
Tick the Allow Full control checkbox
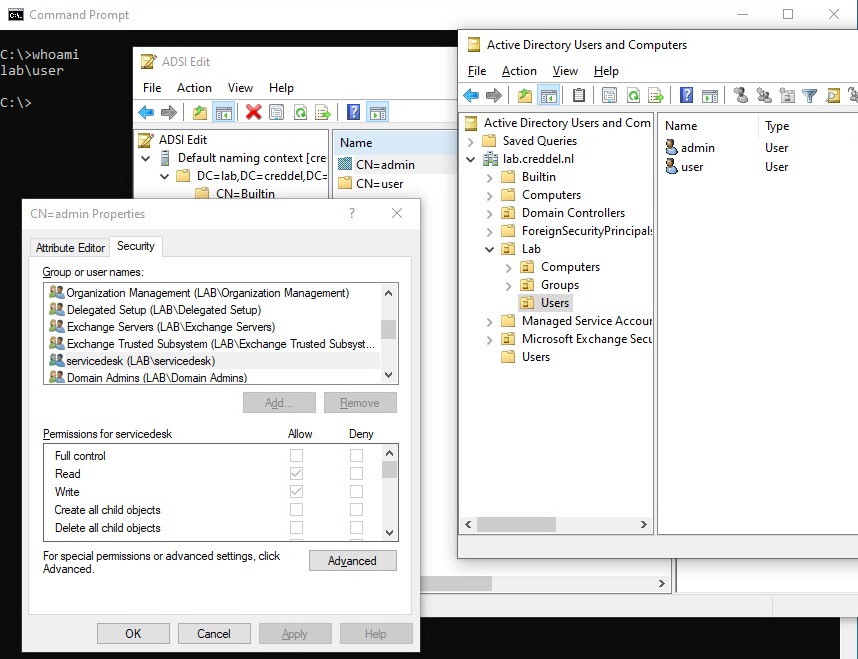[x=296, y=456]
